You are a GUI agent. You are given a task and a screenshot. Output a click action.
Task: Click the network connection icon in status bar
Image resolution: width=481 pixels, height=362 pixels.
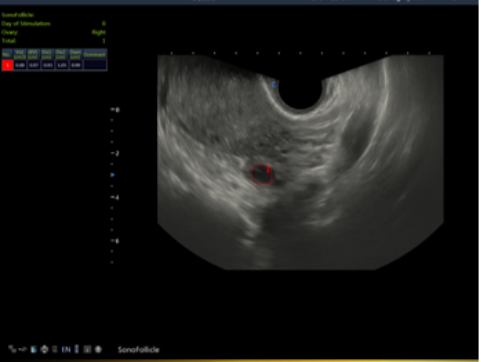pos(12,349)
